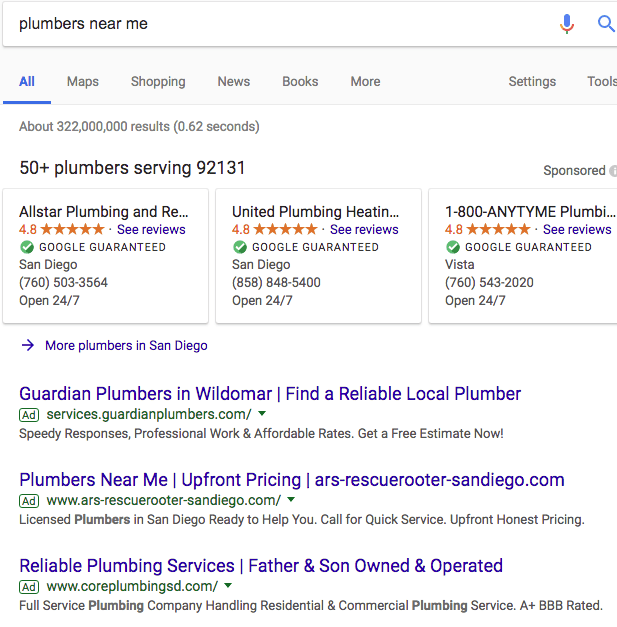Open search Settings
Image resolution: width=617 pixels, height=627 pixels.
(532, 82)
